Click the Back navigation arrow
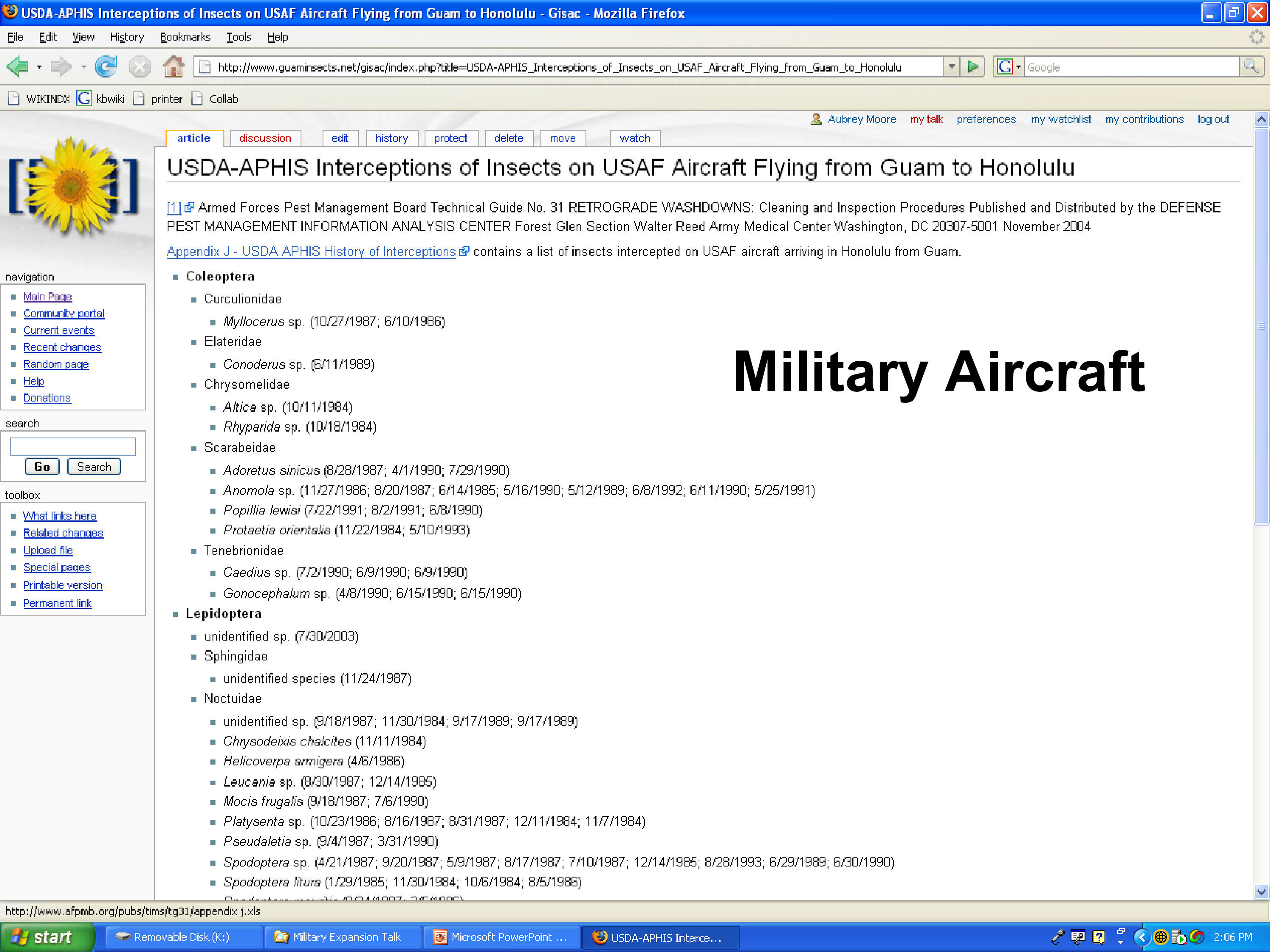The image size is (1270, 952). pyautogui.click(x=17, y=67)
